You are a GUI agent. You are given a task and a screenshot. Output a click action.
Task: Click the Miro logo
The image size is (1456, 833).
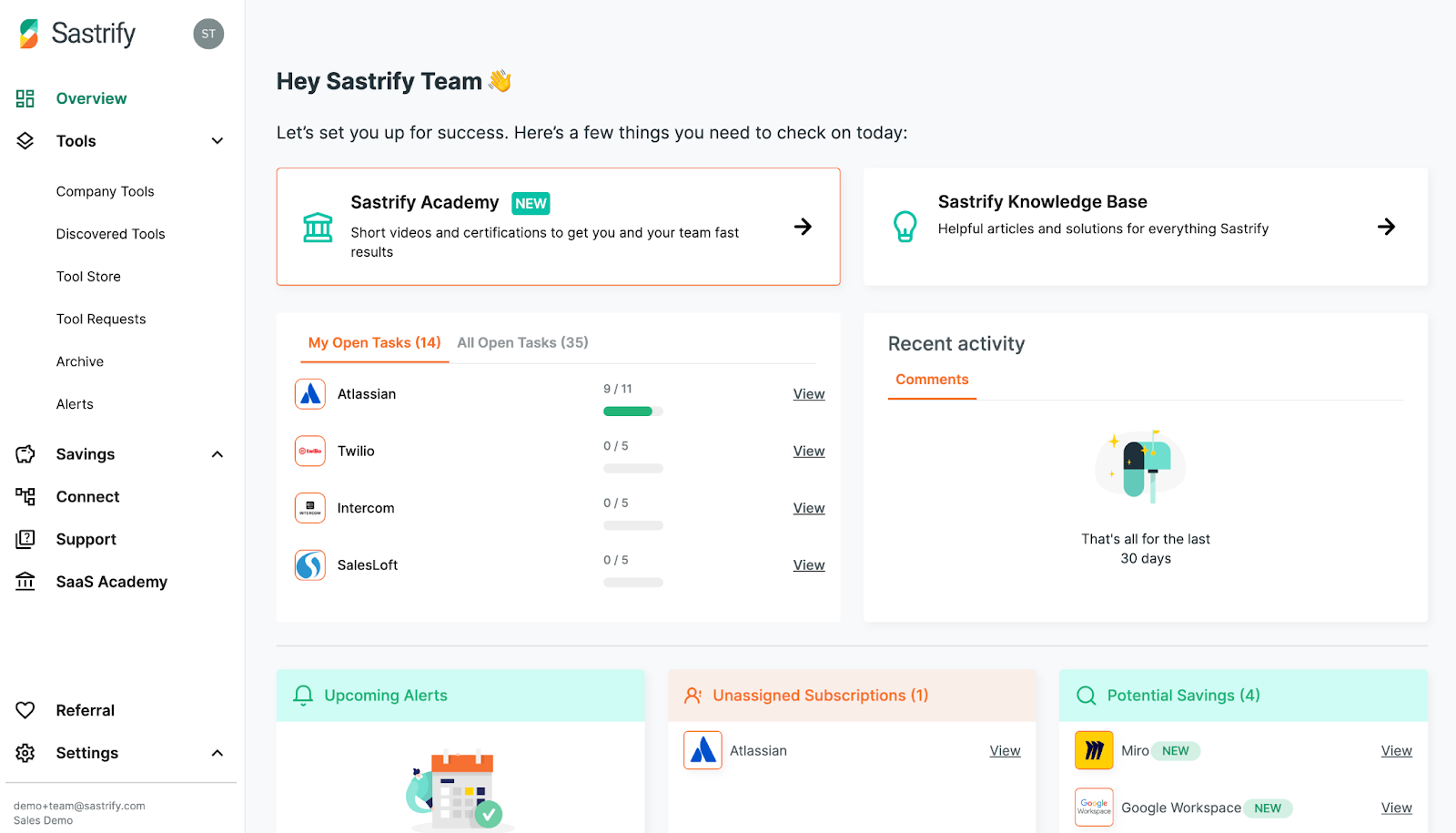click(1094, 750)
